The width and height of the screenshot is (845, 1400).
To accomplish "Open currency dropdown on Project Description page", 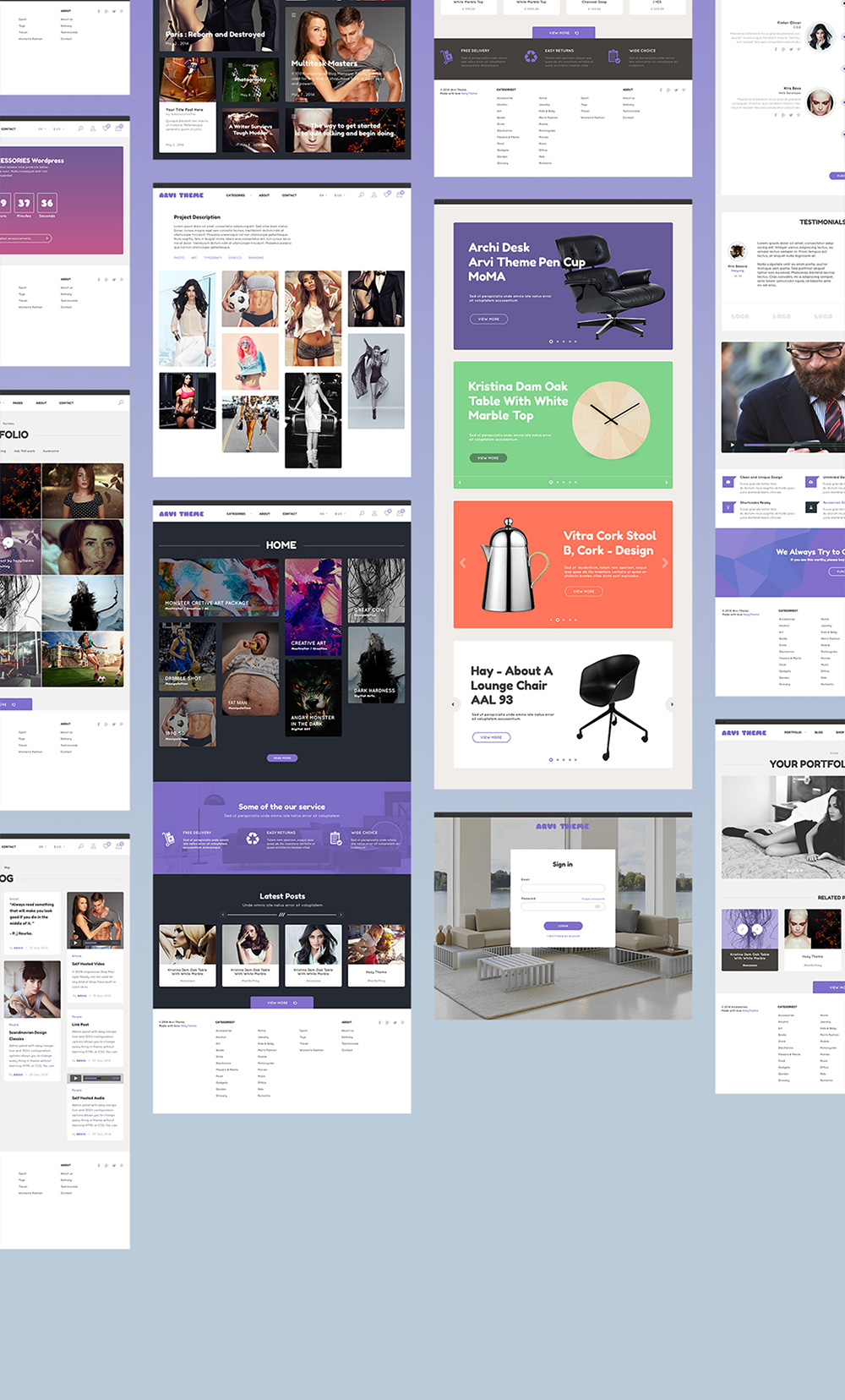I will pos(338,195).
